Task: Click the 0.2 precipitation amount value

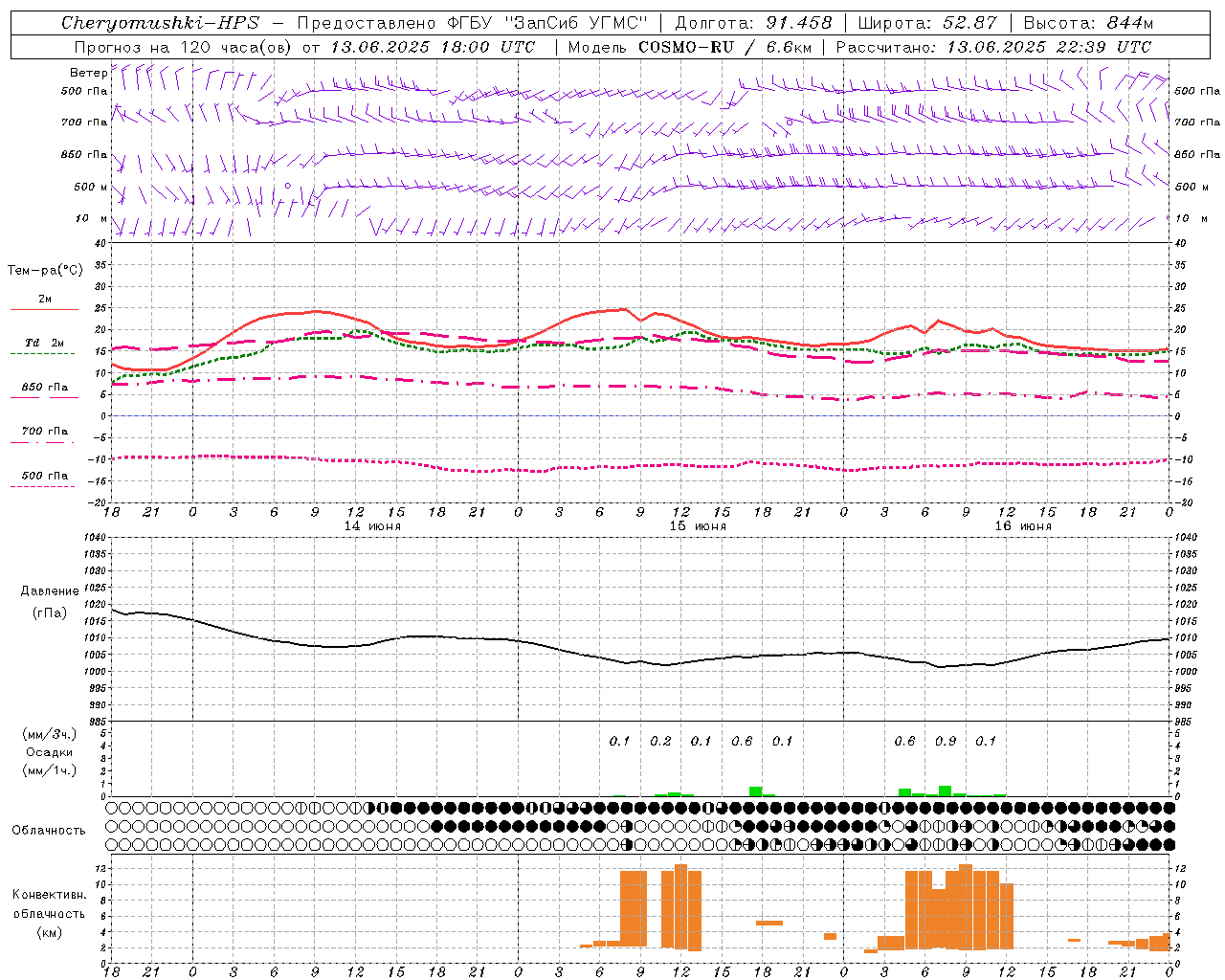Action: (x=660, y=741)
